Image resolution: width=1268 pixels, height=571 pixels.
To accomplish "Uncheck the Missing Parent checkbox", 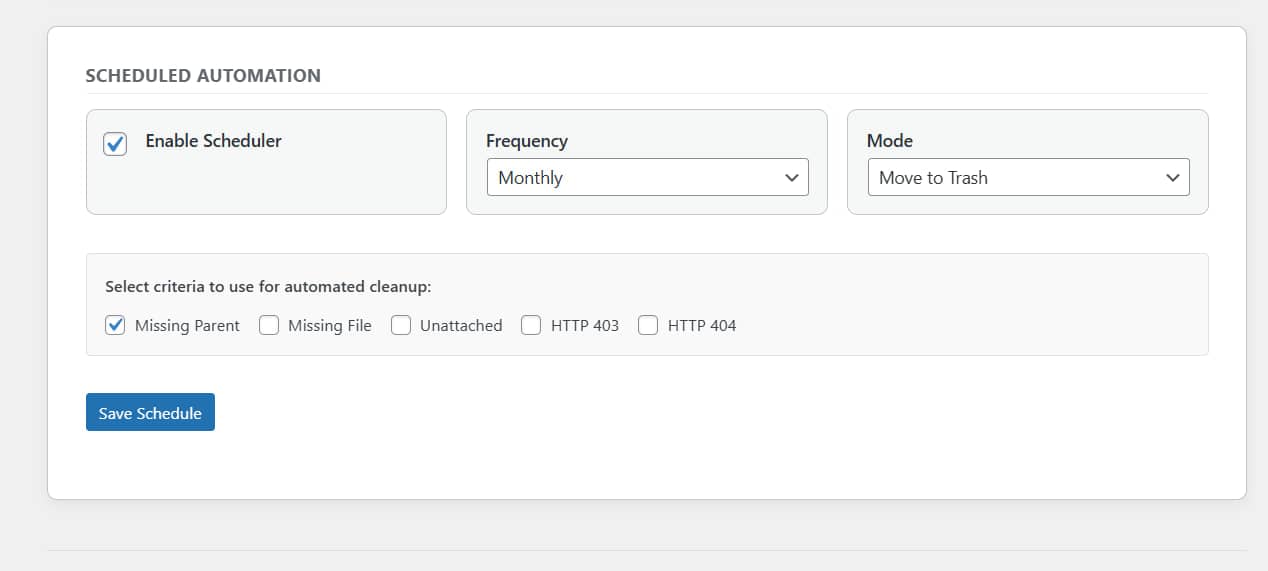I will tap(115, 325).
